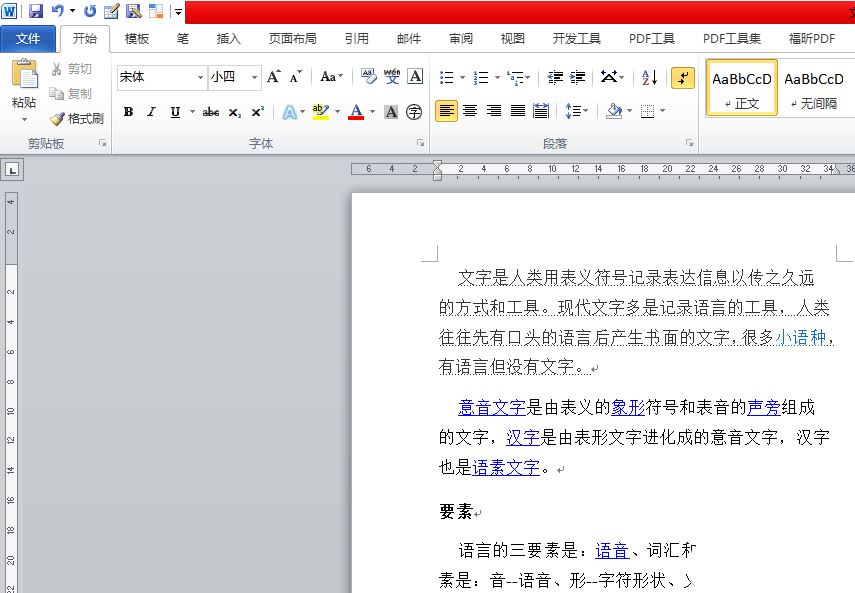Sort text with the AZ sort icon

pos(650,78)
